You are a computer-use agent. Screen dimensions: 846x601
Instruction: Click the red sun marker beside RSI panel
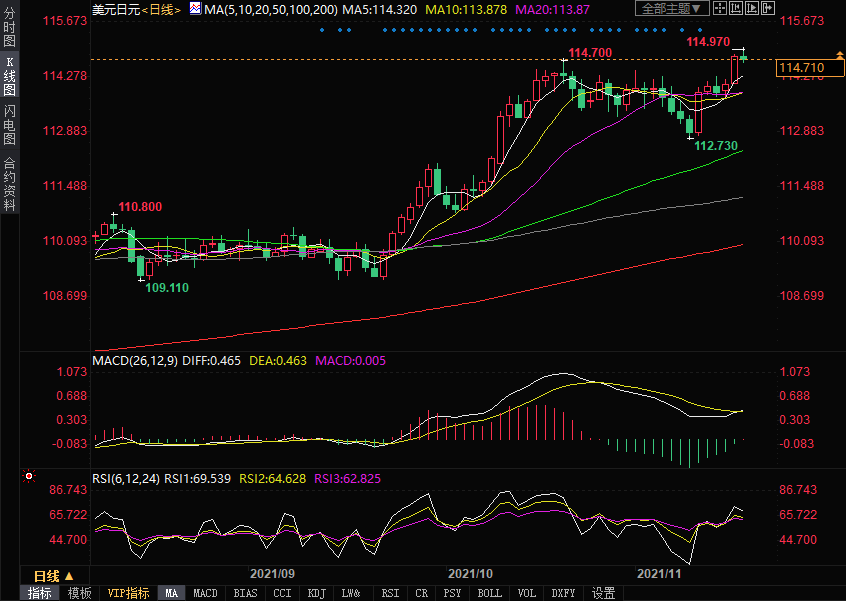[30, 476]
